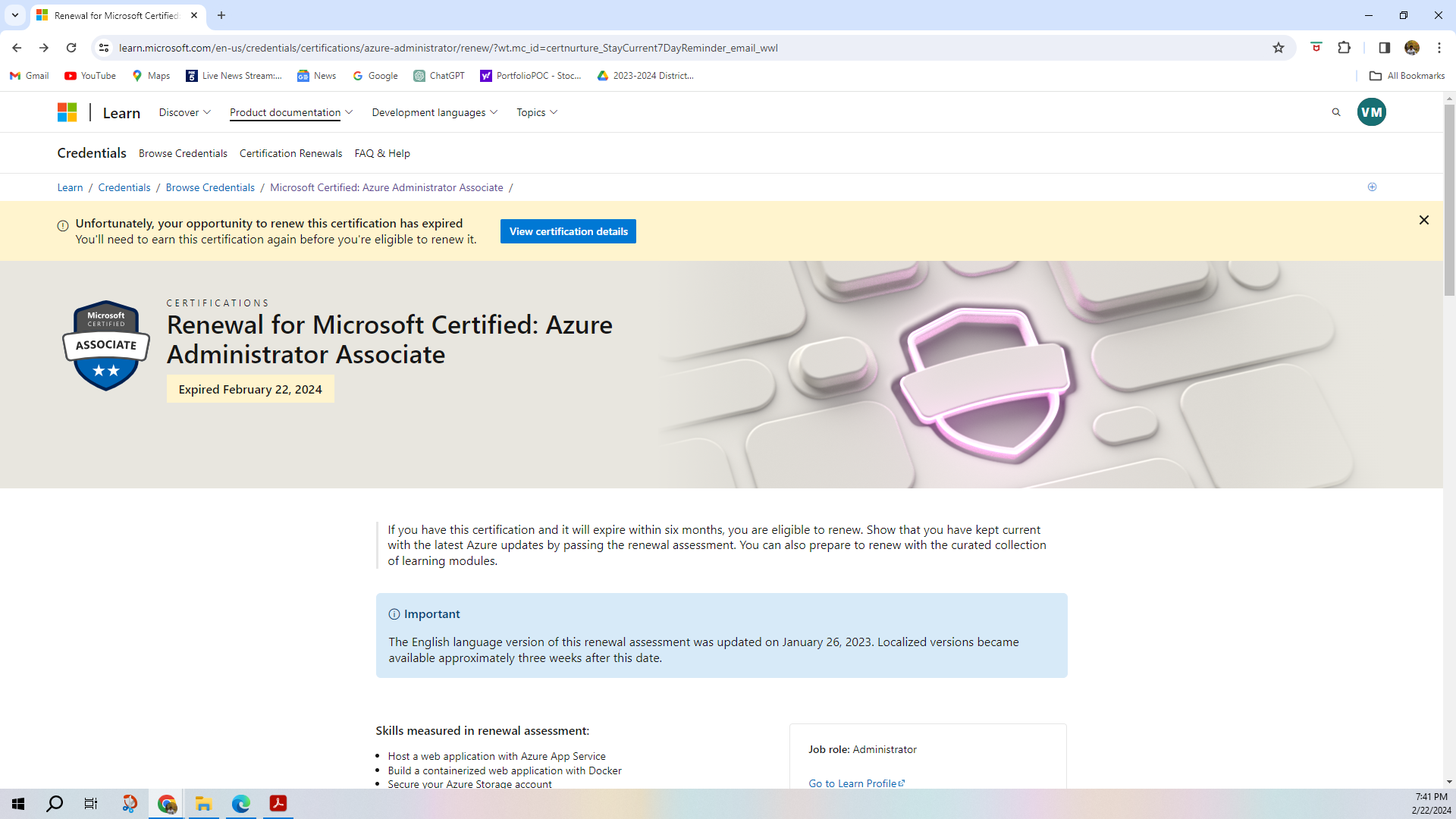Launch Adobe Acrobat from the taskbar

[x=278, y=803]
